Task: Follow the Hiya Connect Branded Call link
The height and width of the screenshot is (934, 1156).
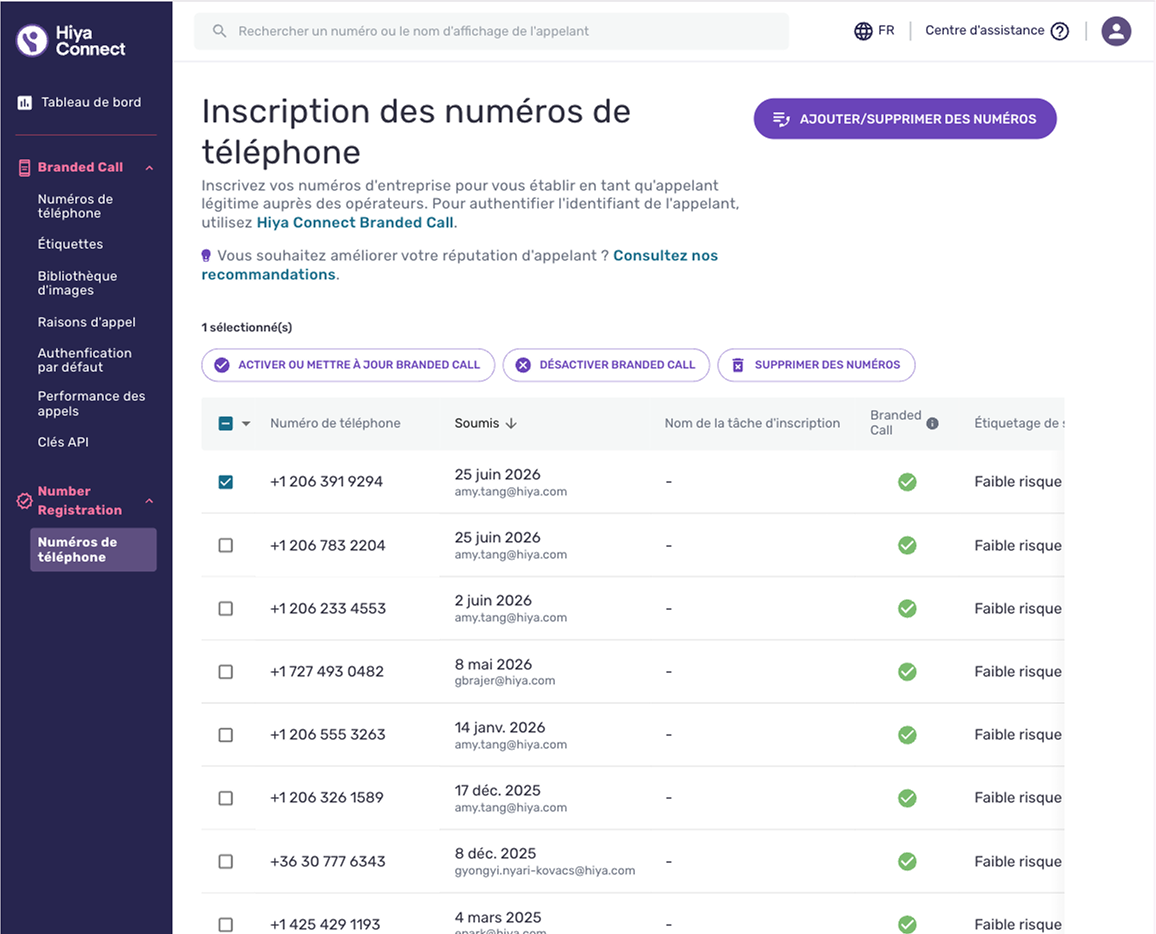Action: 355,223
